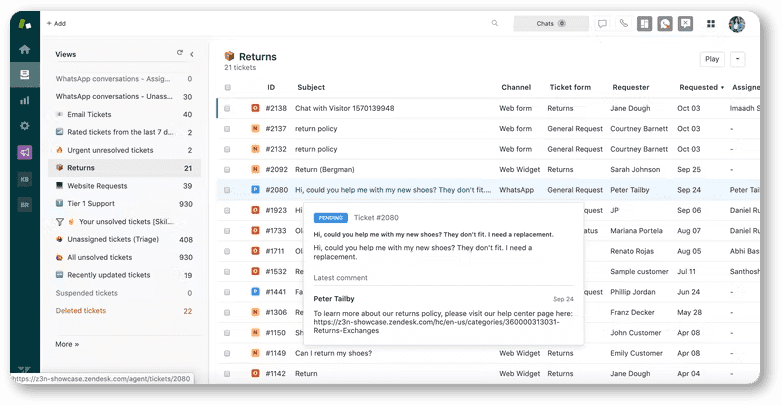Sort by the Requested column header

(x=700, y=87)
